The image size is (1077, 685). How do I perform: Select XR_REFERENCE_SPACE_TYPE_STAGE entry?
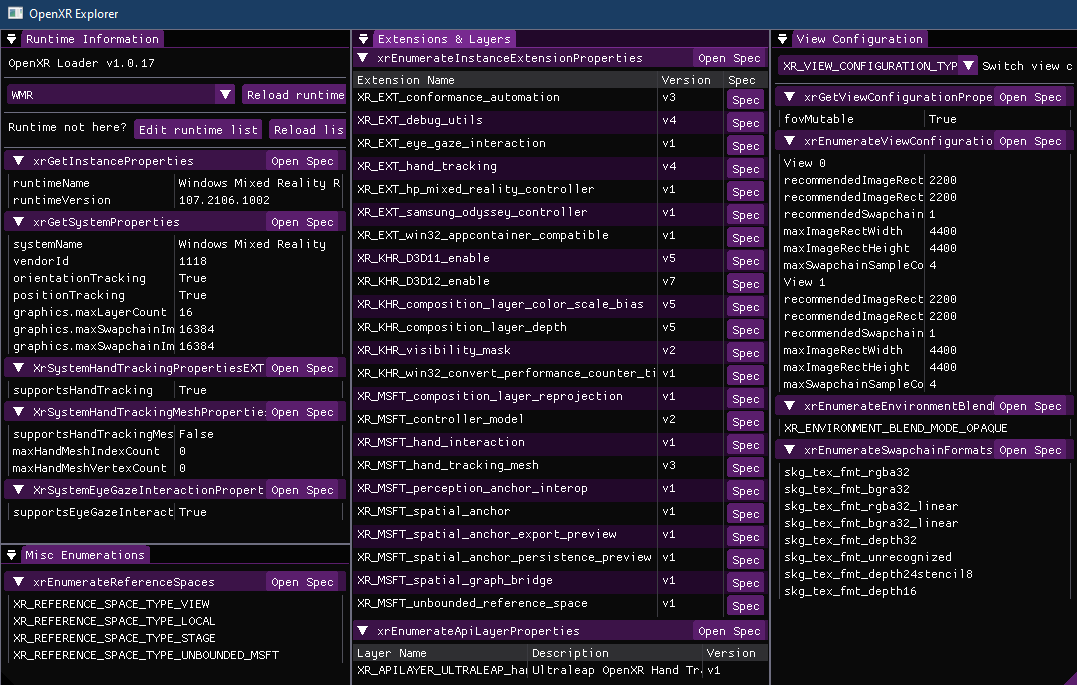[x=114, y=638]
